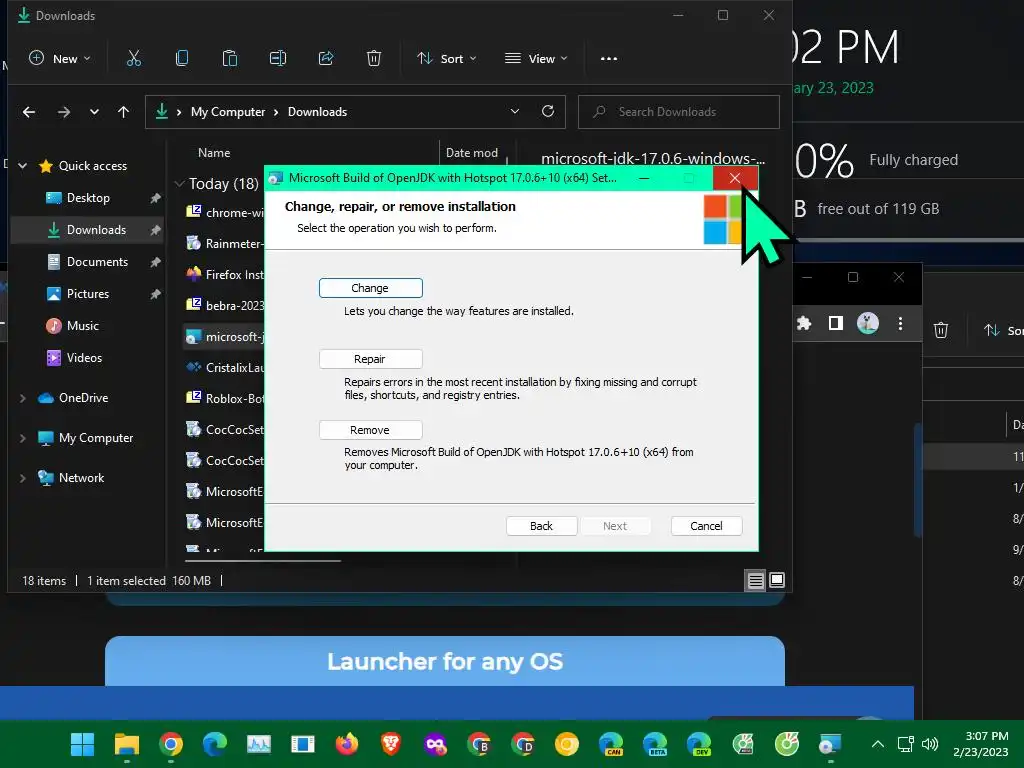Select Desktop in Quick access

click(x=88, y=198)
